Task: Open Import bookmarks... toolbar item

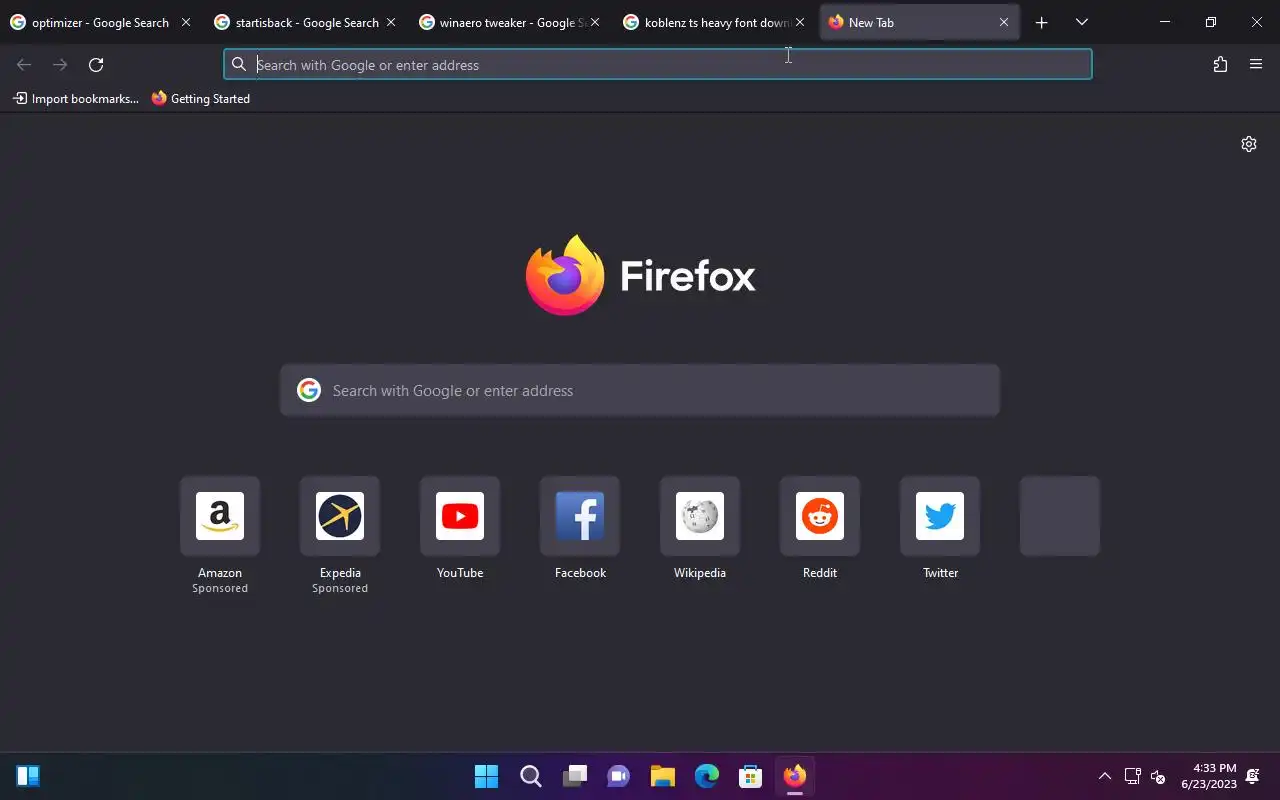Action: (76, 99)
